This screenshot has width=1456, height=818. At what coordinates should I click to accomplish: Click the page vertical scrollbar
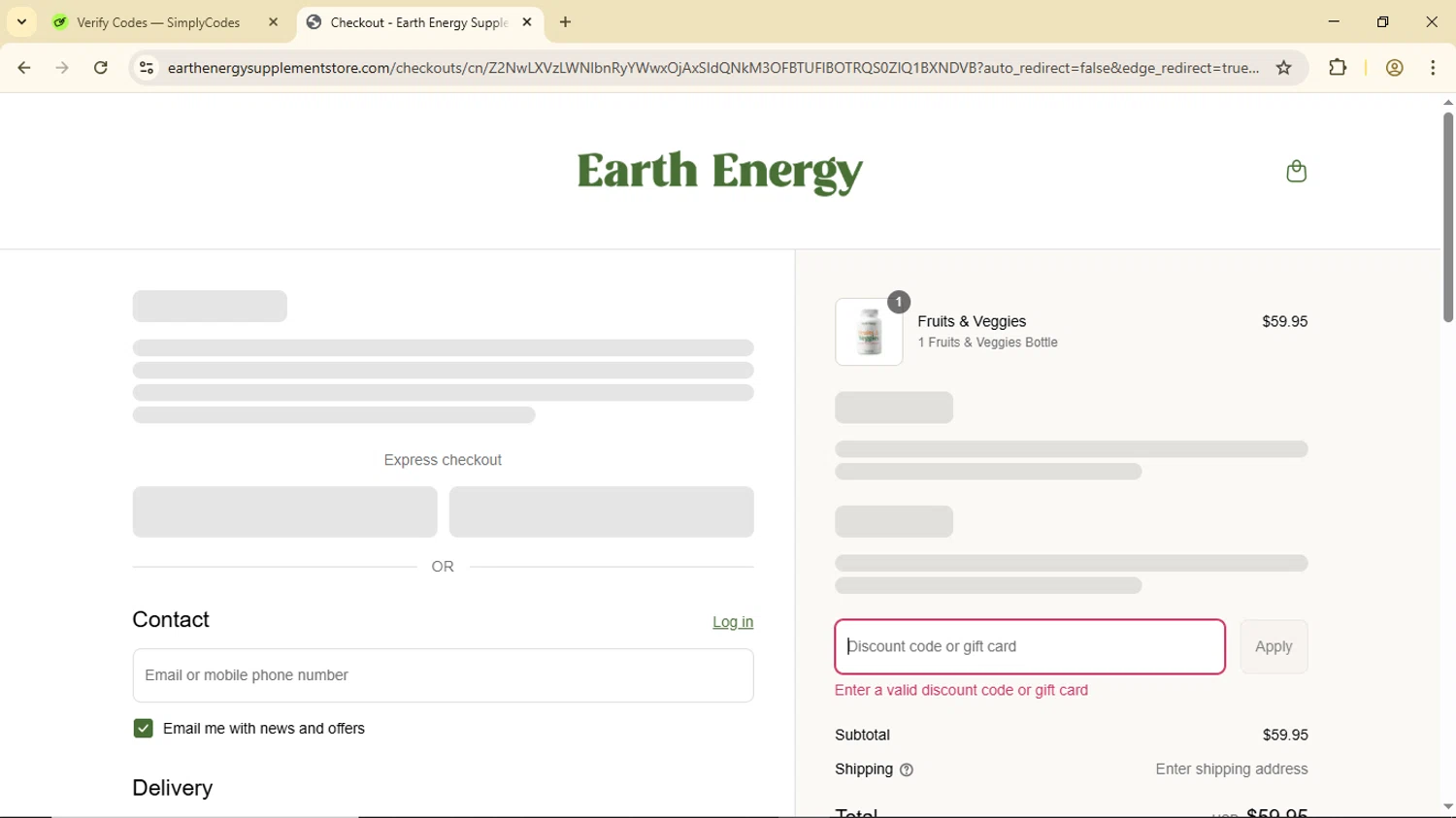pyautogui.click(x=1447, y=217)
